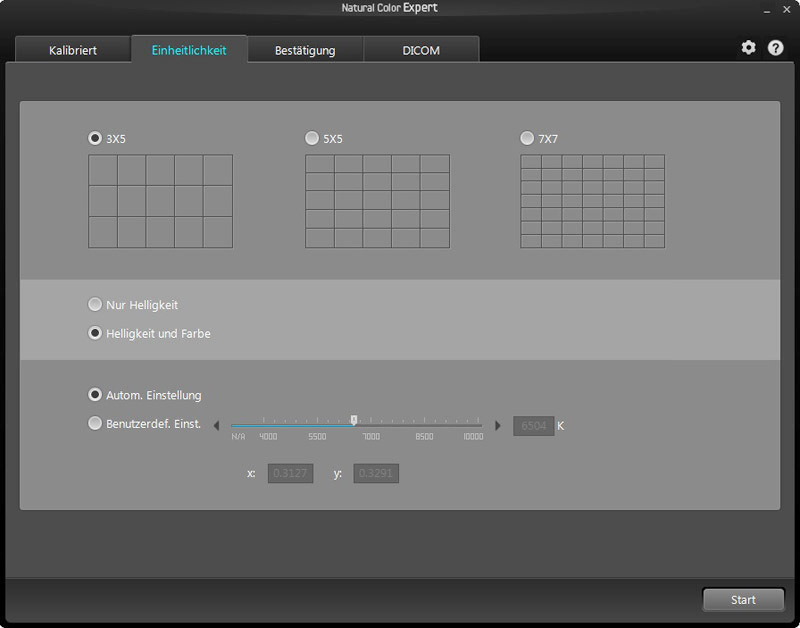The image size is (800, 628).
Task: Switch to the Einheitlichkeit tab
Action: (x=189, y=49)
